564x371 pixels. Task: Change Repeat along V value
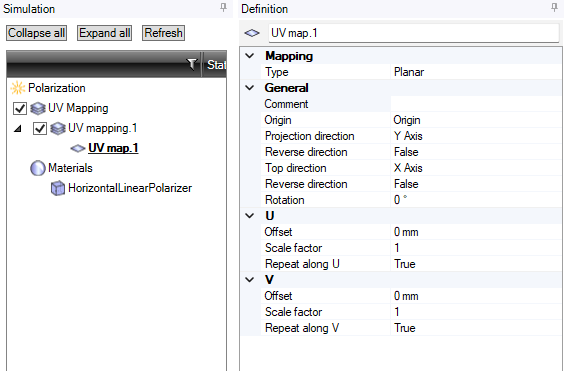476,328
